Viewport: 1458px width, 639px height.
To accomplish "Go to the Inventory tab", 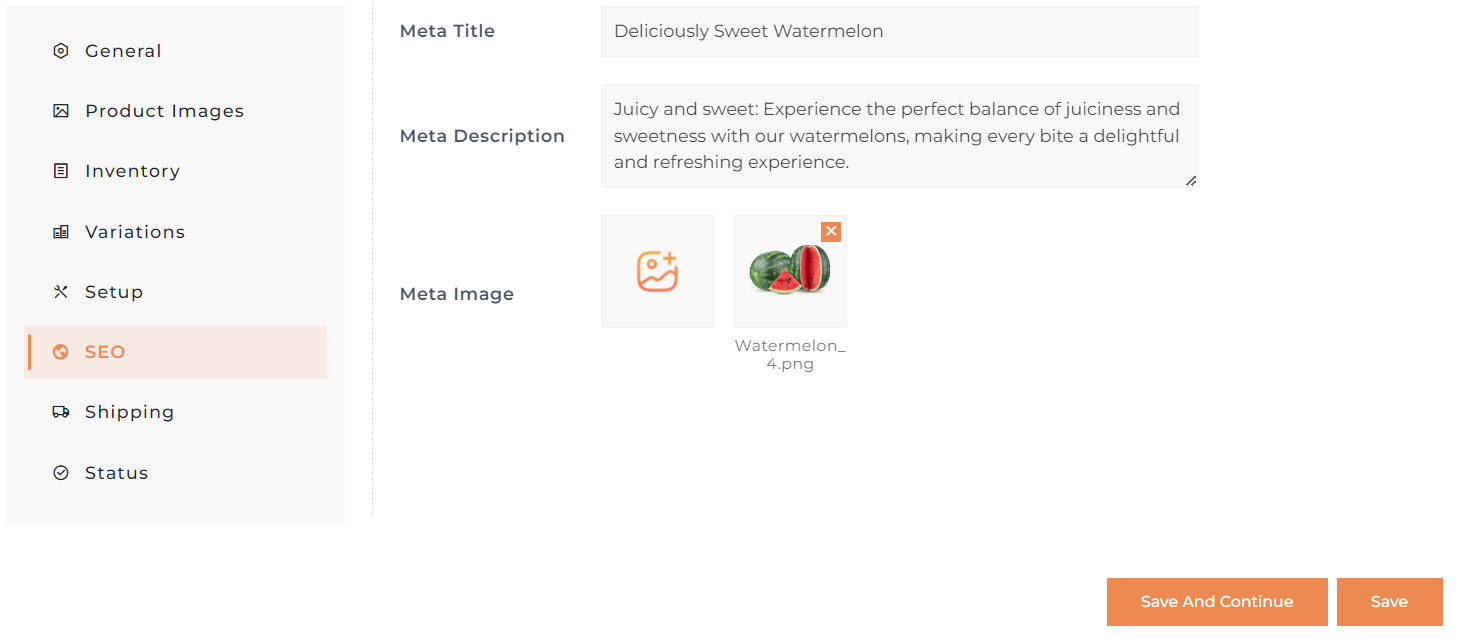I will coord(132,171).
